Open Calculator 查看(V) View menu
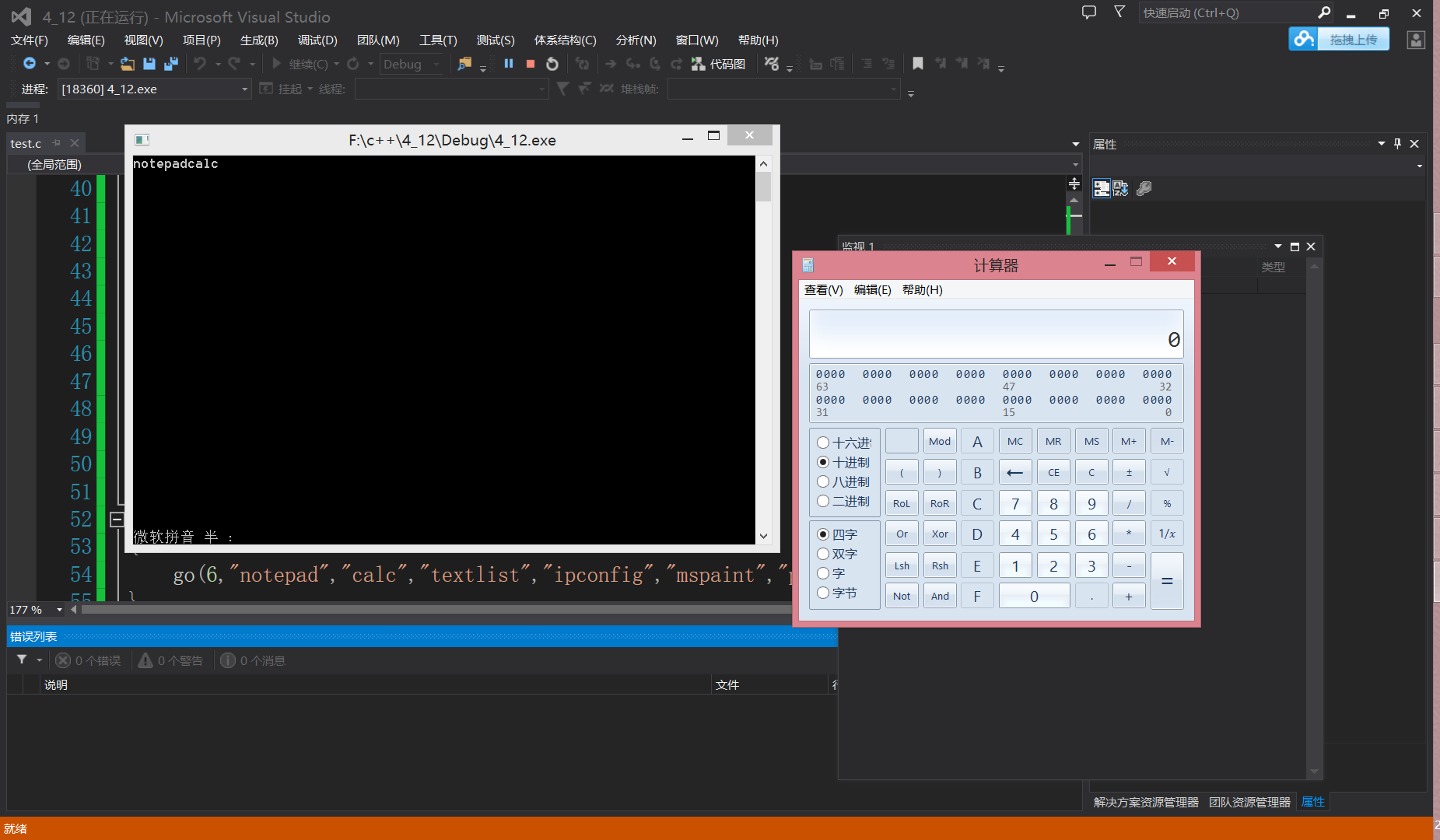This screenshot has height=840, width=1440. (x=823, y=289)
